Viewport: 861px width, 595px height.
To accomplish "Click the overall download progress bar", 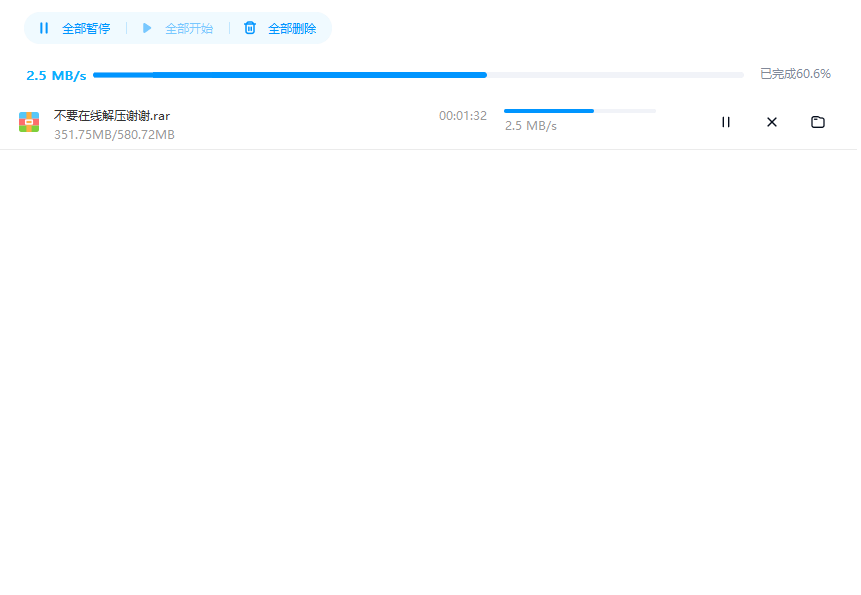I will 418,75.
